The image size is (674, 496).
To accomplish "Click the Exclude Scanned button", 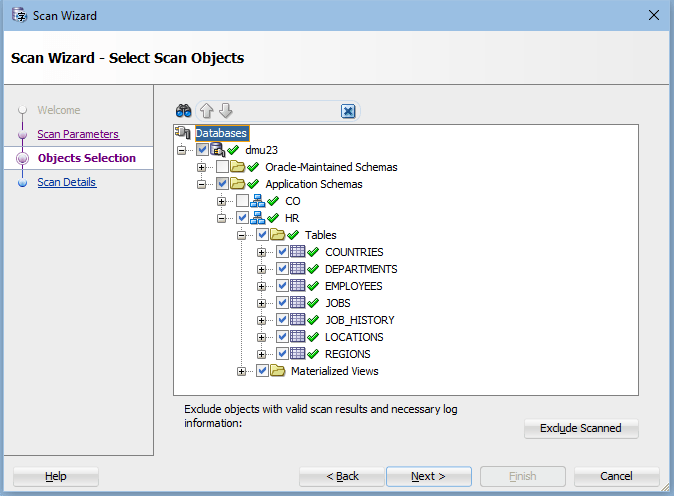I will coord(581,428).
